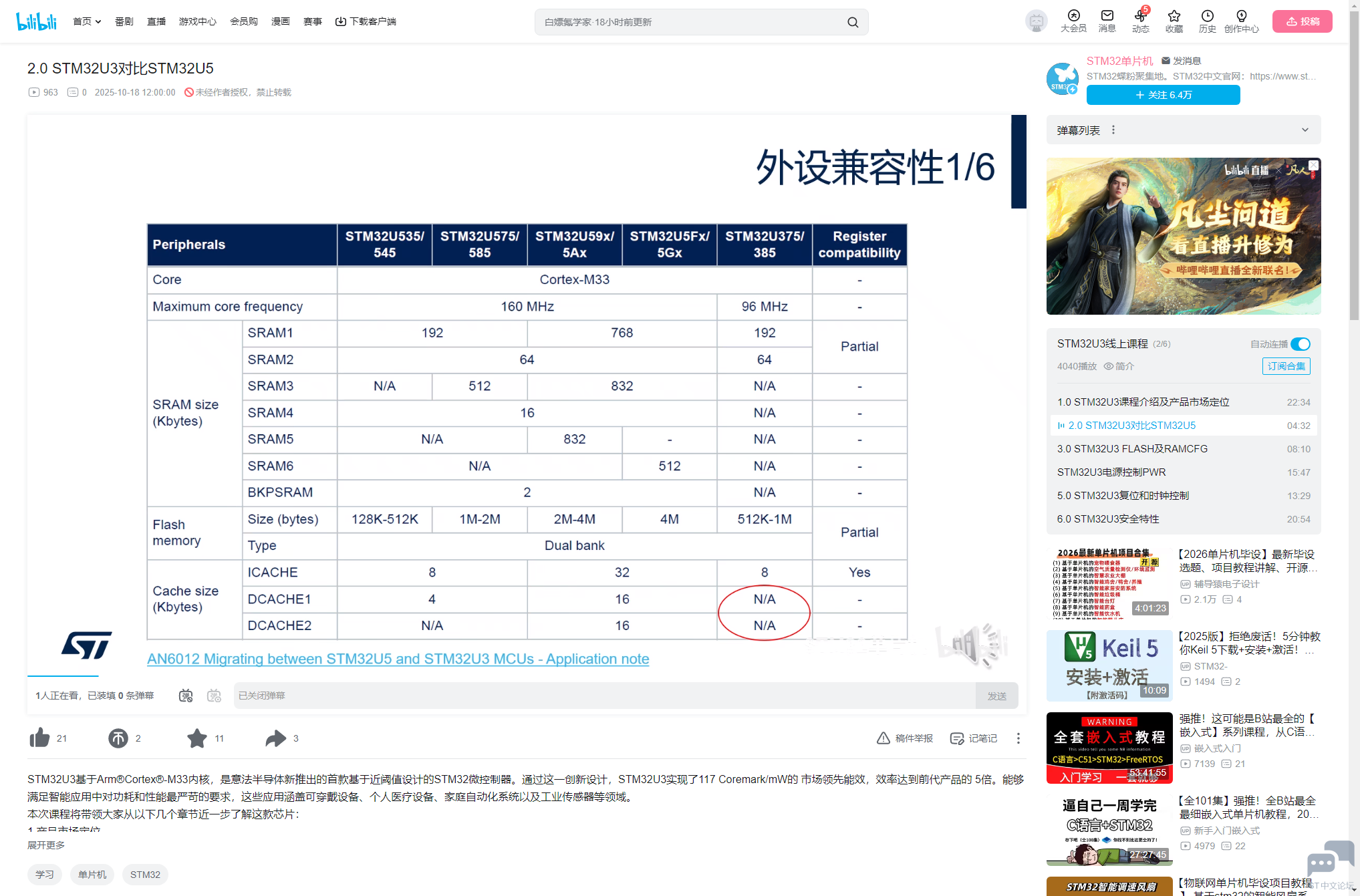Screen dimensions: 1360x896
Task: Click the coin donation icon
Action: (x=118, y=738)
